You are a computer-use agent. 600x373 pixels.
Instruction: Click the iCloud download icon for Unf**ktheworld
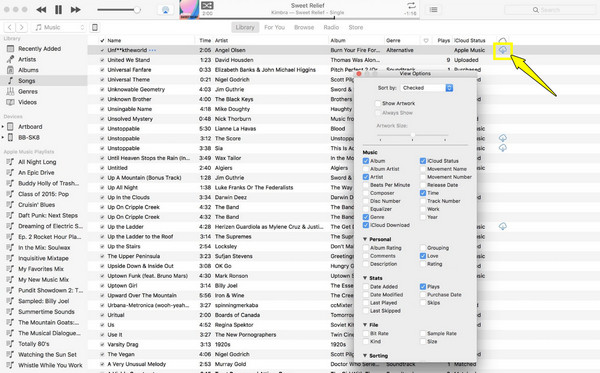(502, 50)
